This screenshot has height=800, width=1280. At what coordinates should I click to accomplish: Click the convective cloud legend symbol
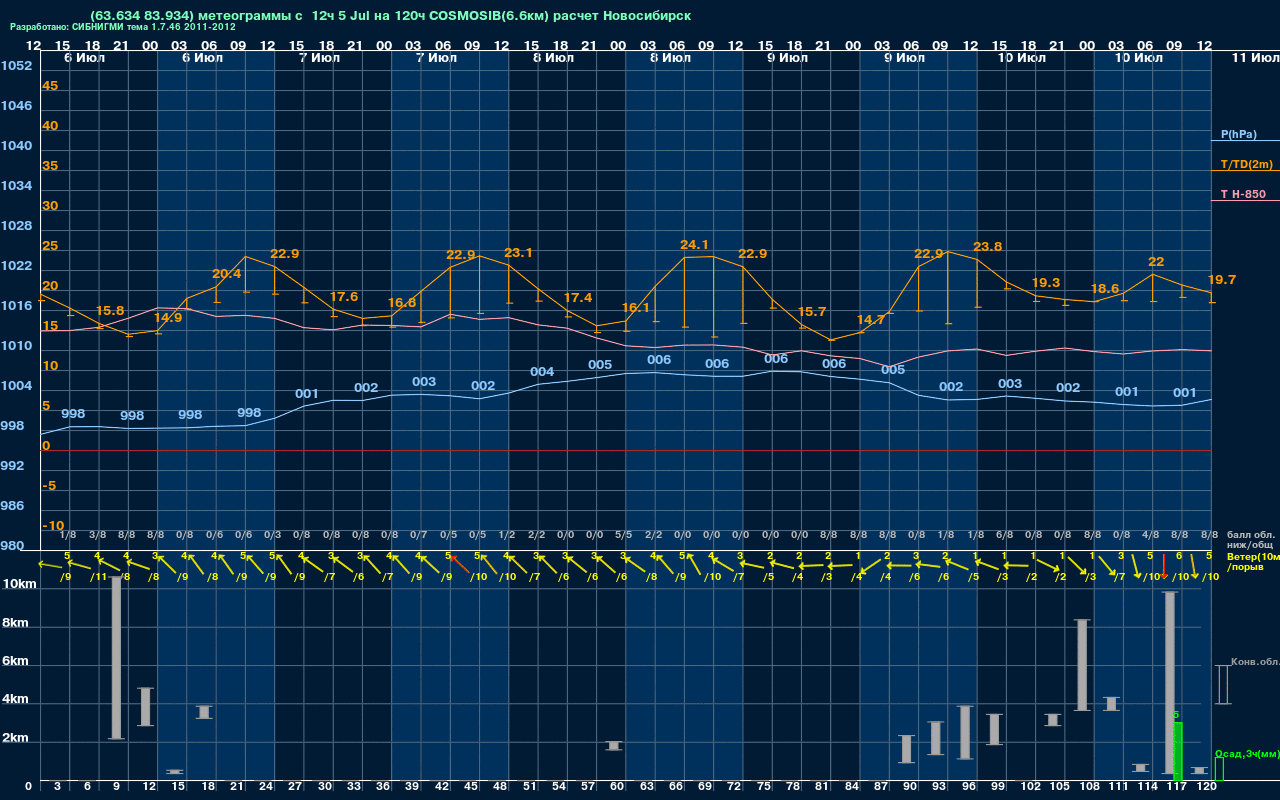coord(1222,685)
